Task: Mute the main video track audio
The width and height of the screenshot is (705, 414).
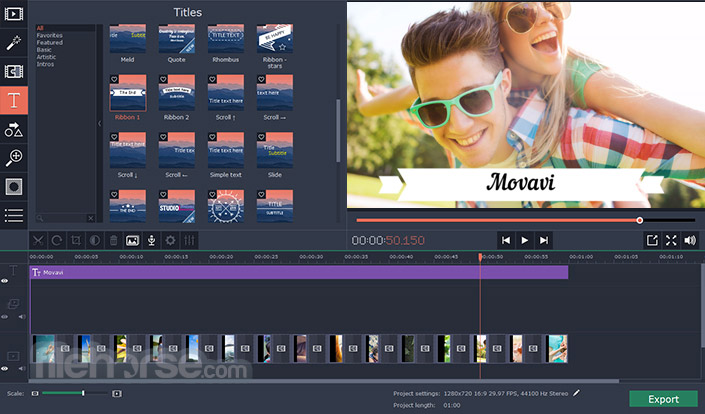Action: (22, 369)
